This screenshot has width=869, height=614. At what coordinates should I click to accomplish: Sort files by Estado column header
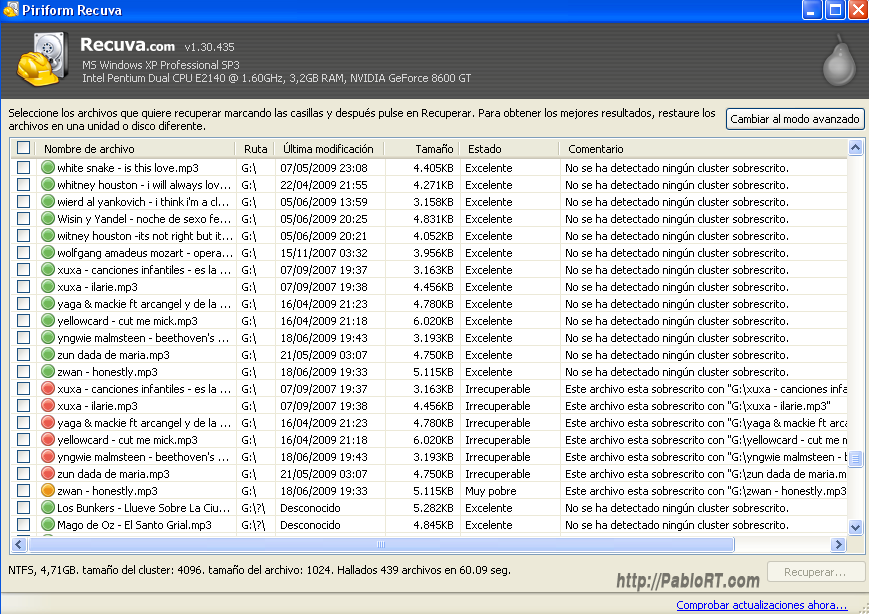[507, 149]
